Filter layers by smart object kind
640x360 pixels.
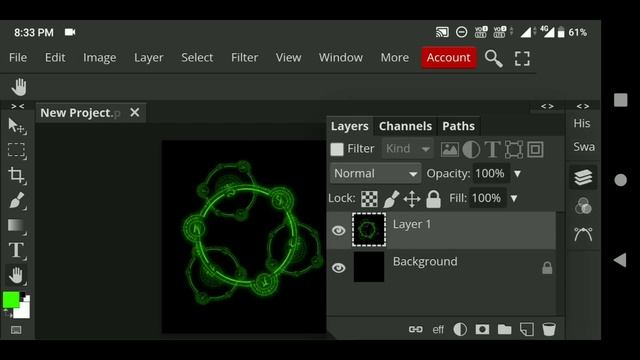tap(535, 149)
